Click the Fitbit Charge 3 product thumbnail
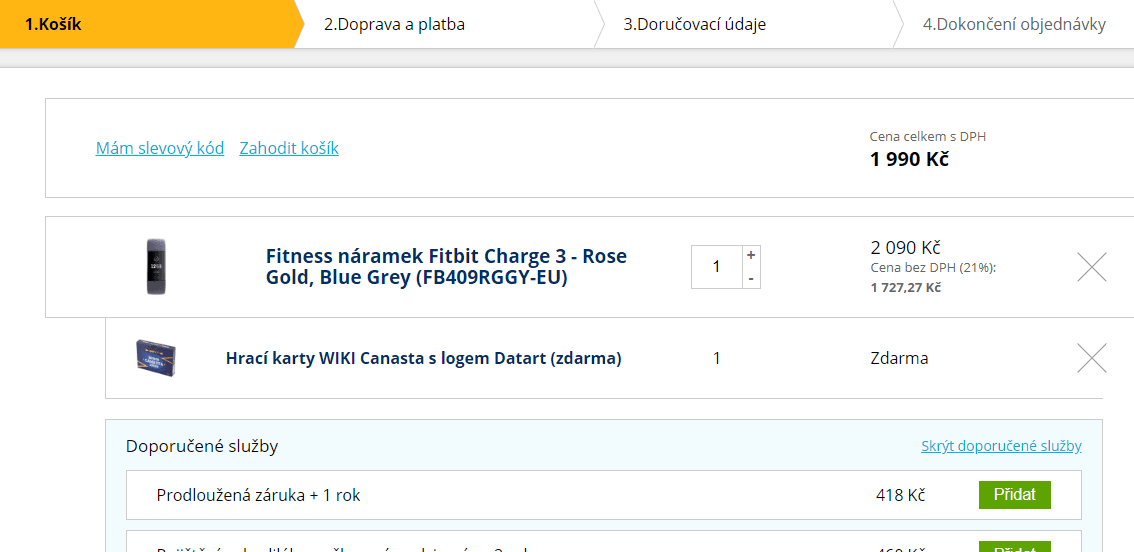The height and width of the screenshot is (552, 1134). tap(156, 267)
